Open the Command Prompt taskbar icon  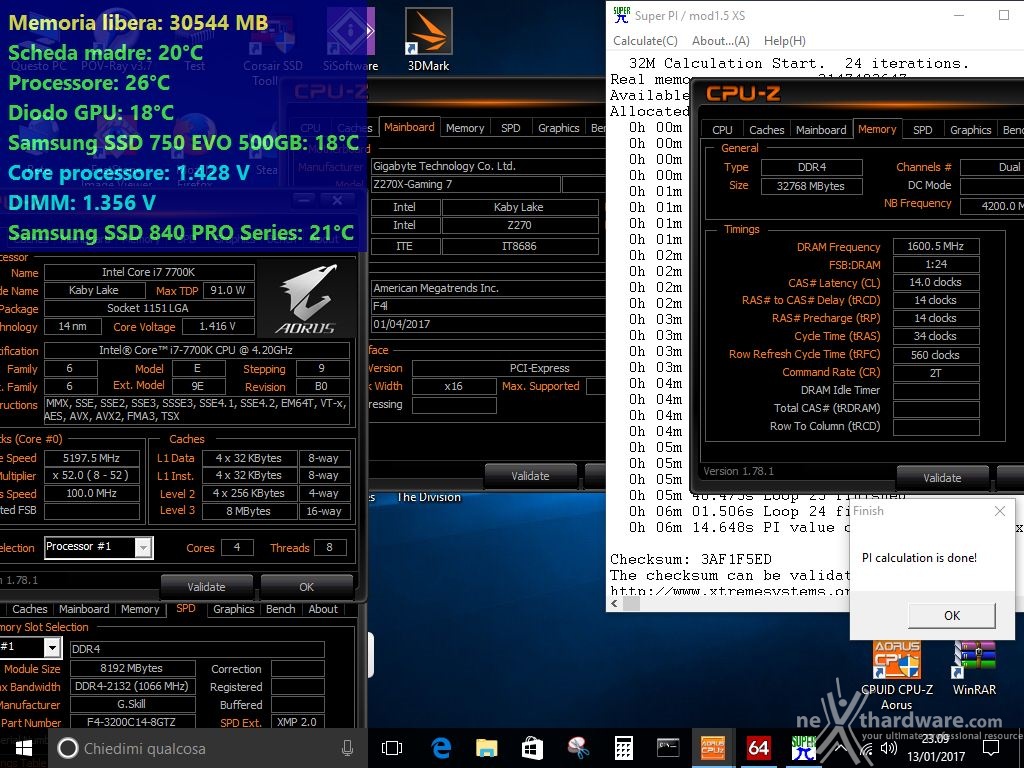pos(668,748)
